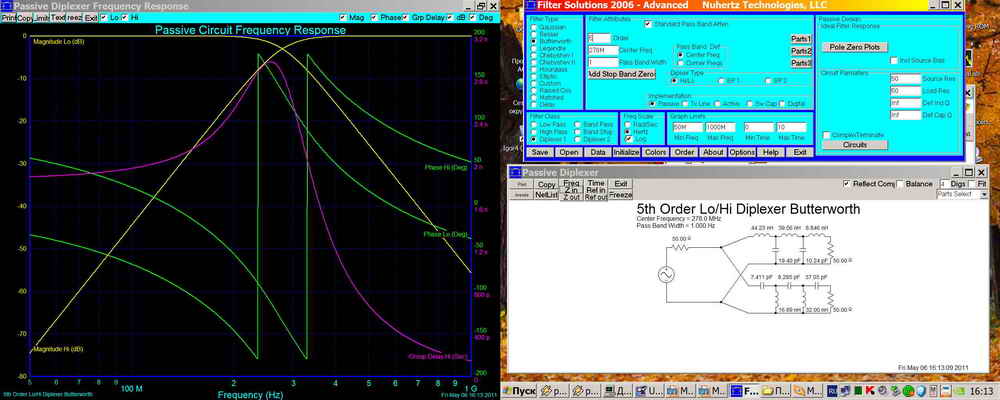The width and height of the screenshot is (1000, 400).
Task: Click Freeze in Frequency Response toolbar
Action: pos(75,18)
